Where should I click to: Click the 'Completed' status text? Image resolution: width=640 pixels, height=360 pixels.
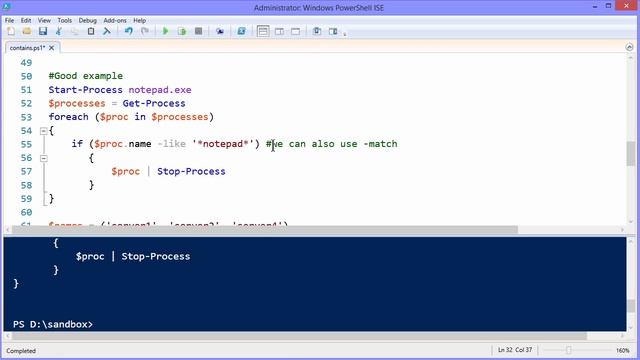point(21,351)
